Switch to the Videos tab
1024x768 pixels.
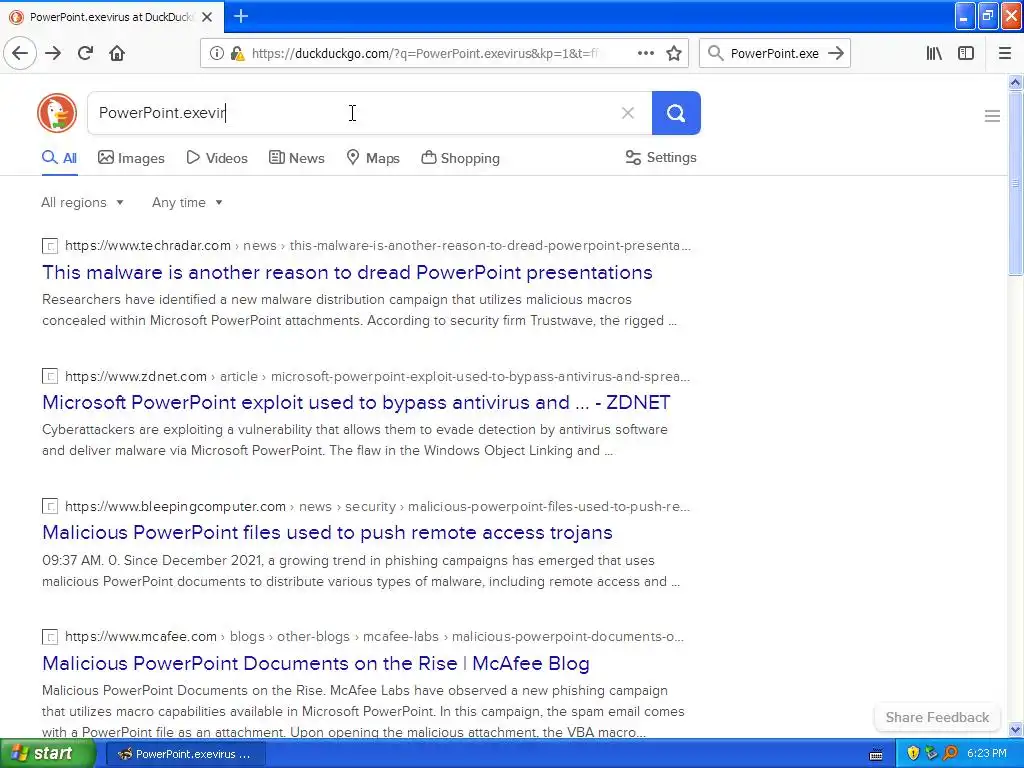(x=217, y=158)
